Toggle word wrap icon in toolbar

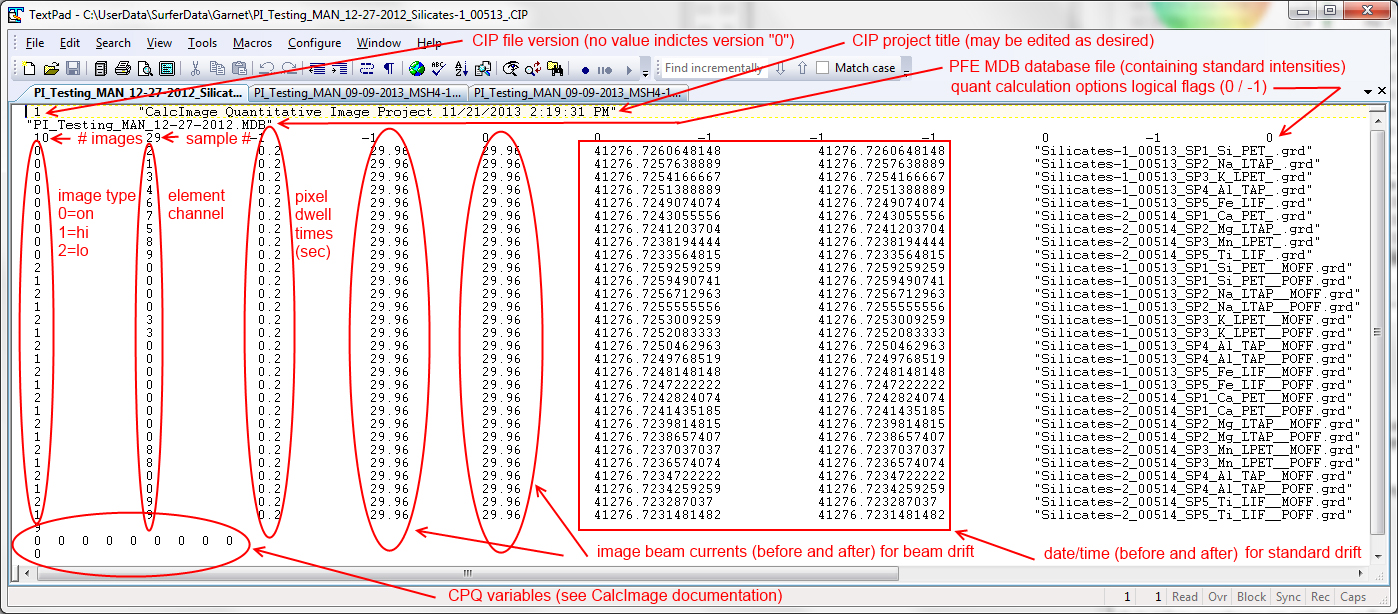click(366, 69)
